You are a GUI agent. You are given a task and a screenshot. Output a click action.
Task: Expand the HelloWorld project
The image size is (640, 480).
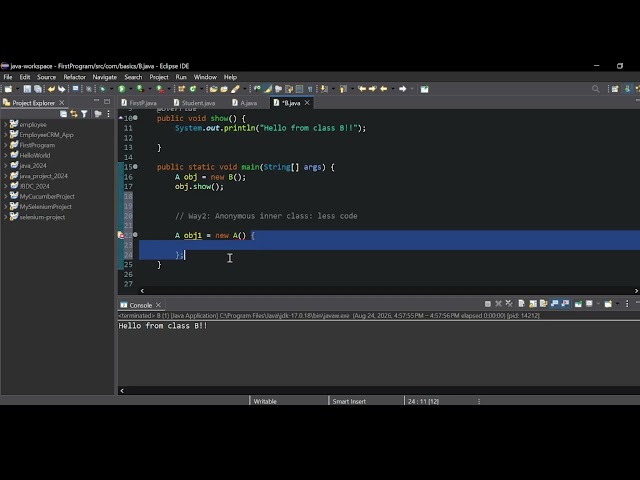click(x=6, y=155)
